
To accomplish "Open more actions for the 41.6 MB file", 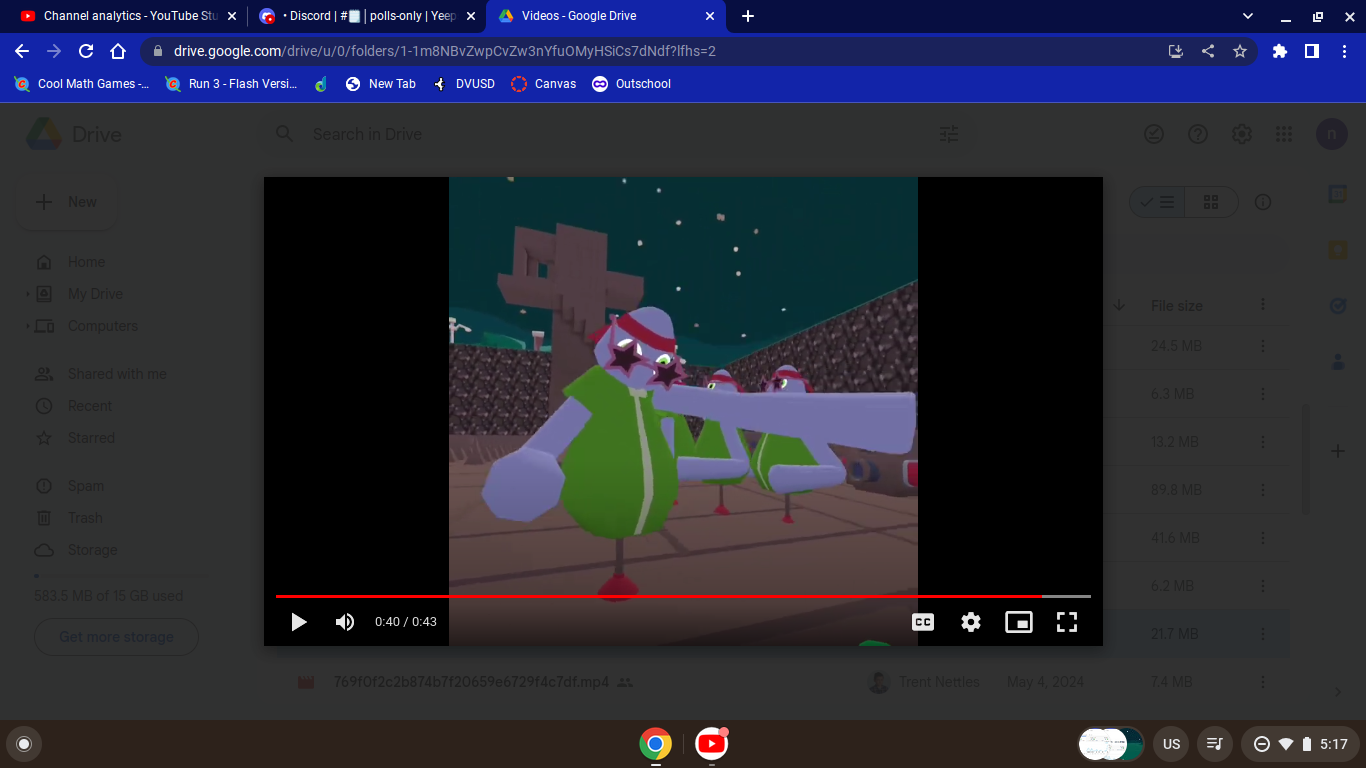I will tap(1263, 538).
